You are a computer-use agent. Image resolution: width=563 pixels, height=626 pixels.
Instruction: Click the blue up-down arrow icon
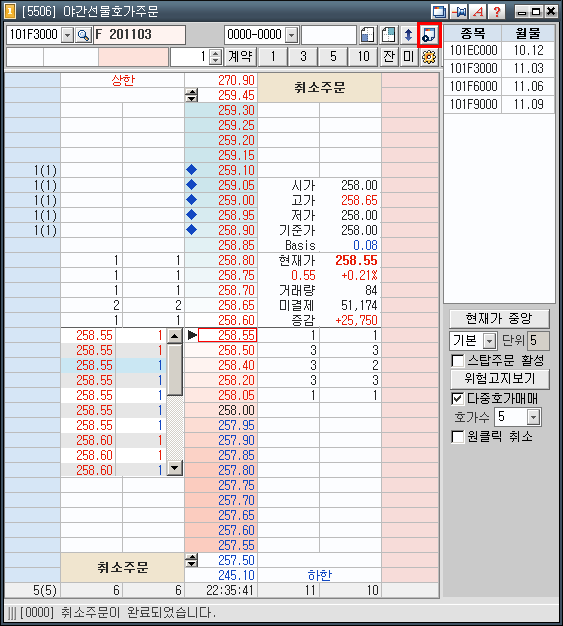pos(408,35)
